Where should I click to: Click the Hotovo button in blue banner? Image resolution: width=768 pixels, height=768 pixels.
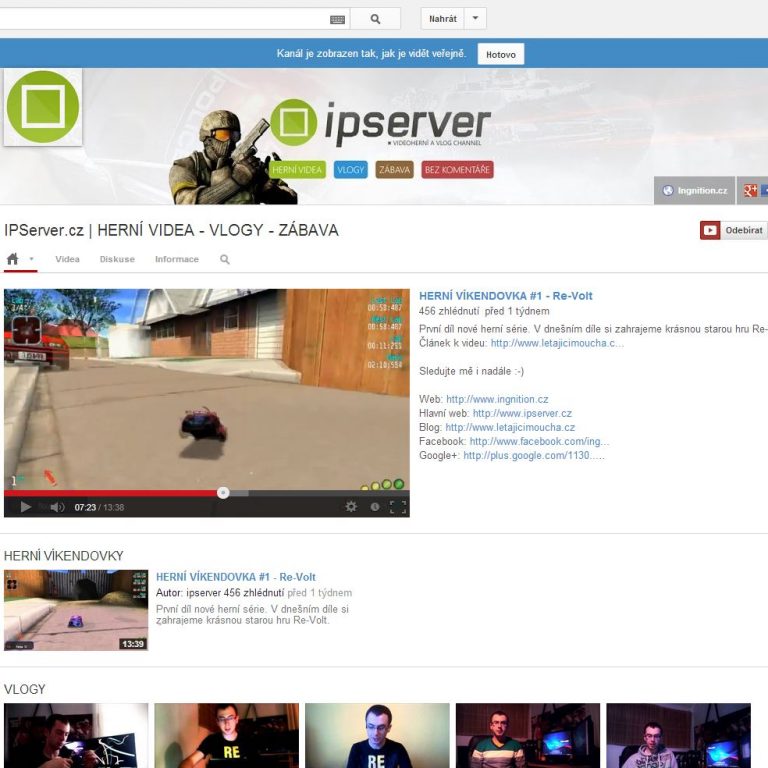(501, 54)
